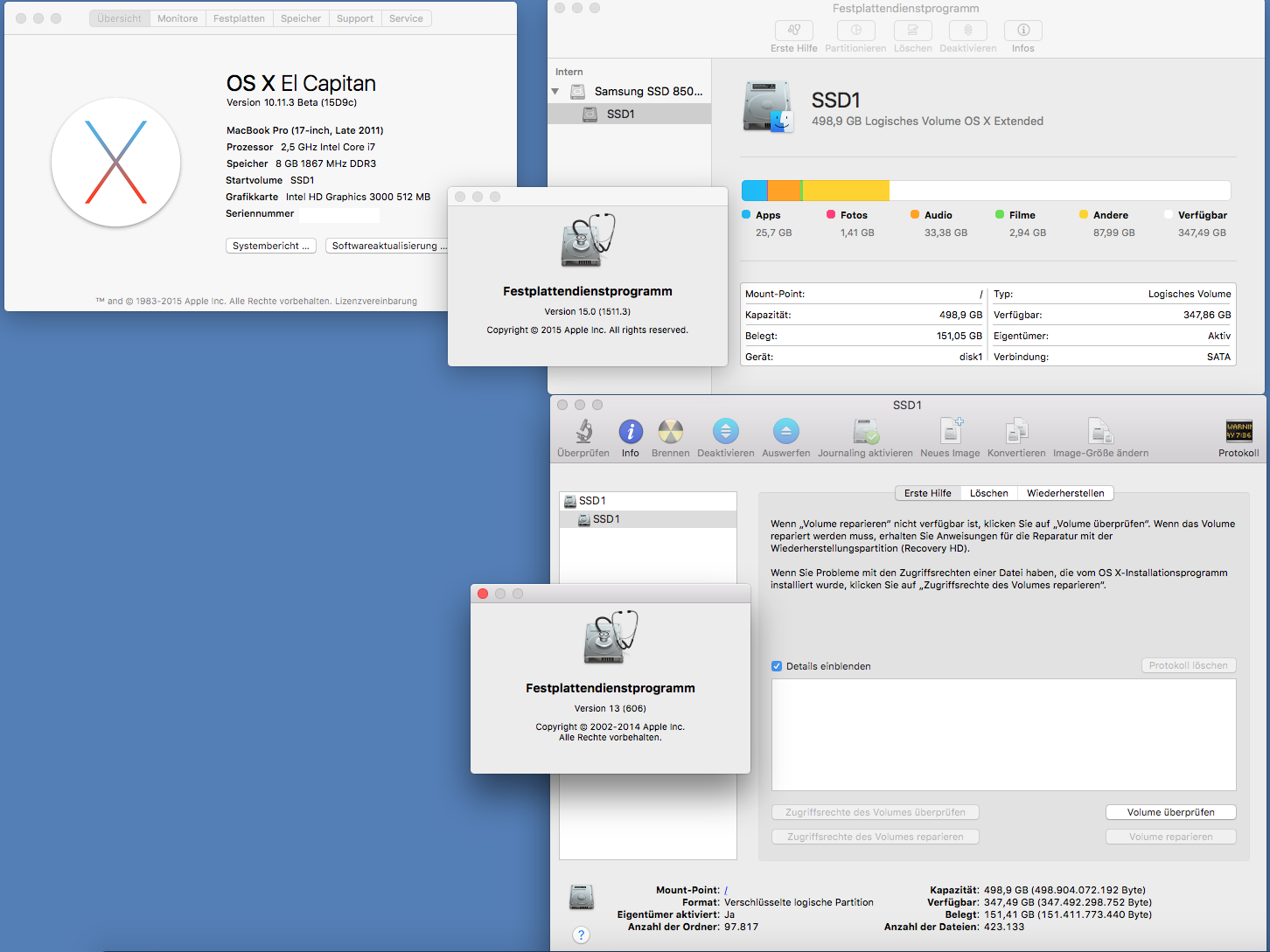This screenshot has height=952, width=1270.
Task: Click the yellow Andere segment of storage bar
Action: (846, 191)
